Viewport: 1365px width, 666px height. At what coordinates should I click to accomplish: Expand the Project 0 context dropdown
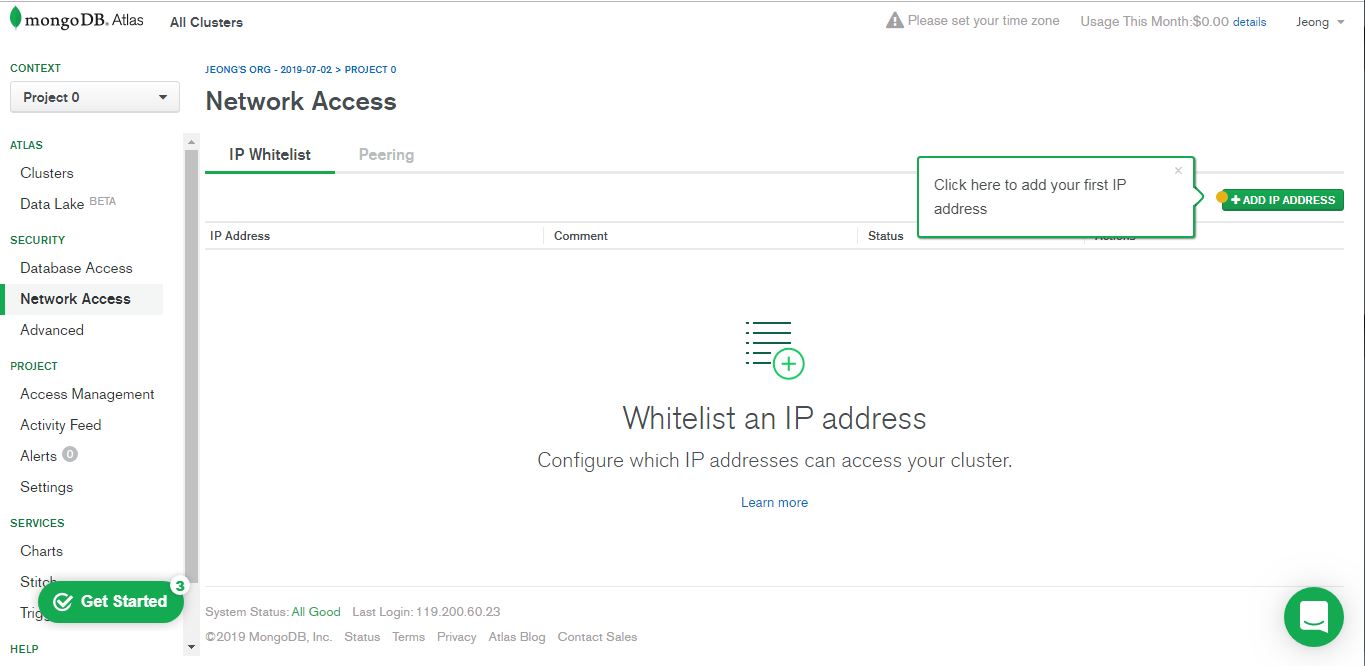(x=95, y=97)
